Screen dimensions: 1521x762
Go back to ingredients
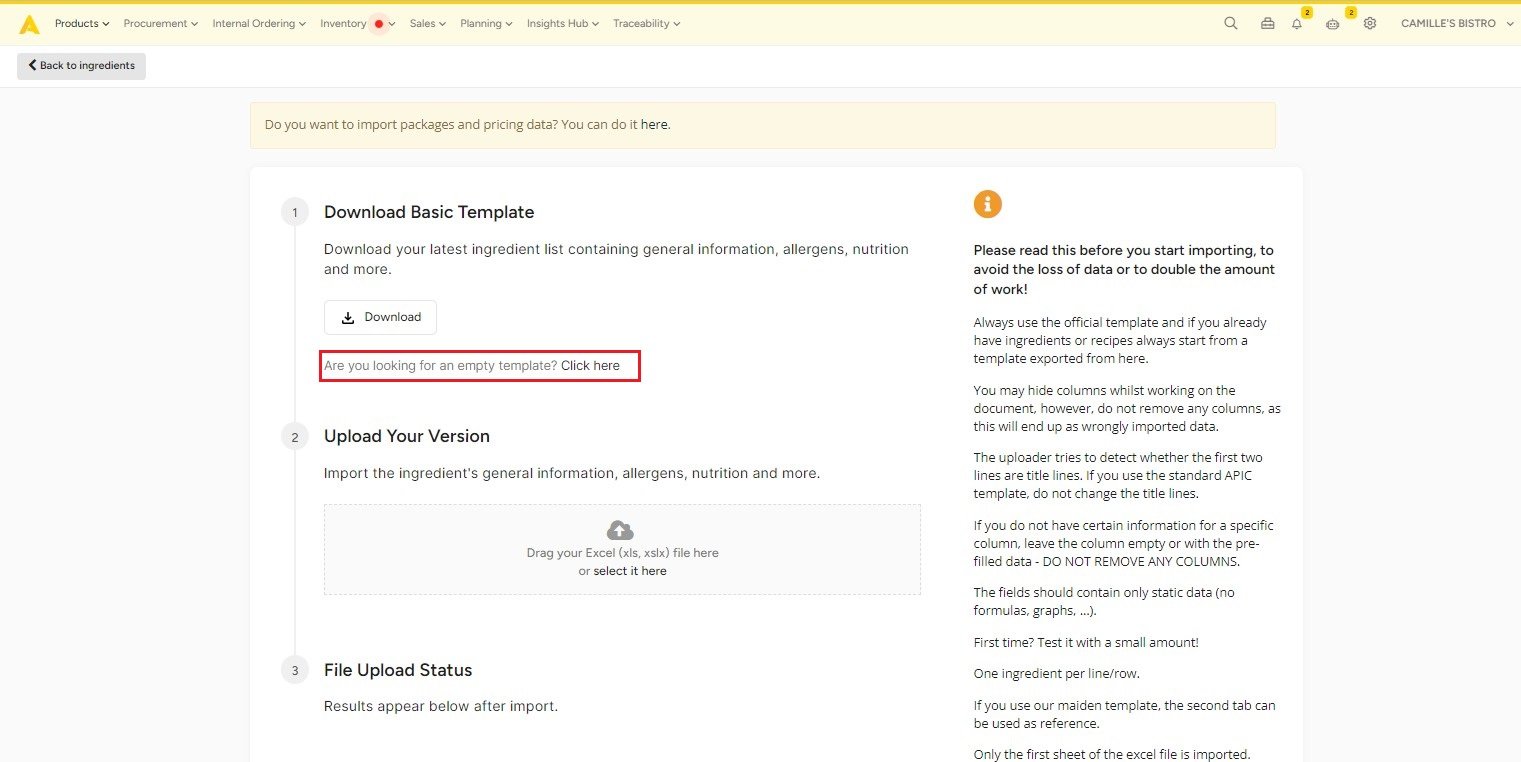81,66
